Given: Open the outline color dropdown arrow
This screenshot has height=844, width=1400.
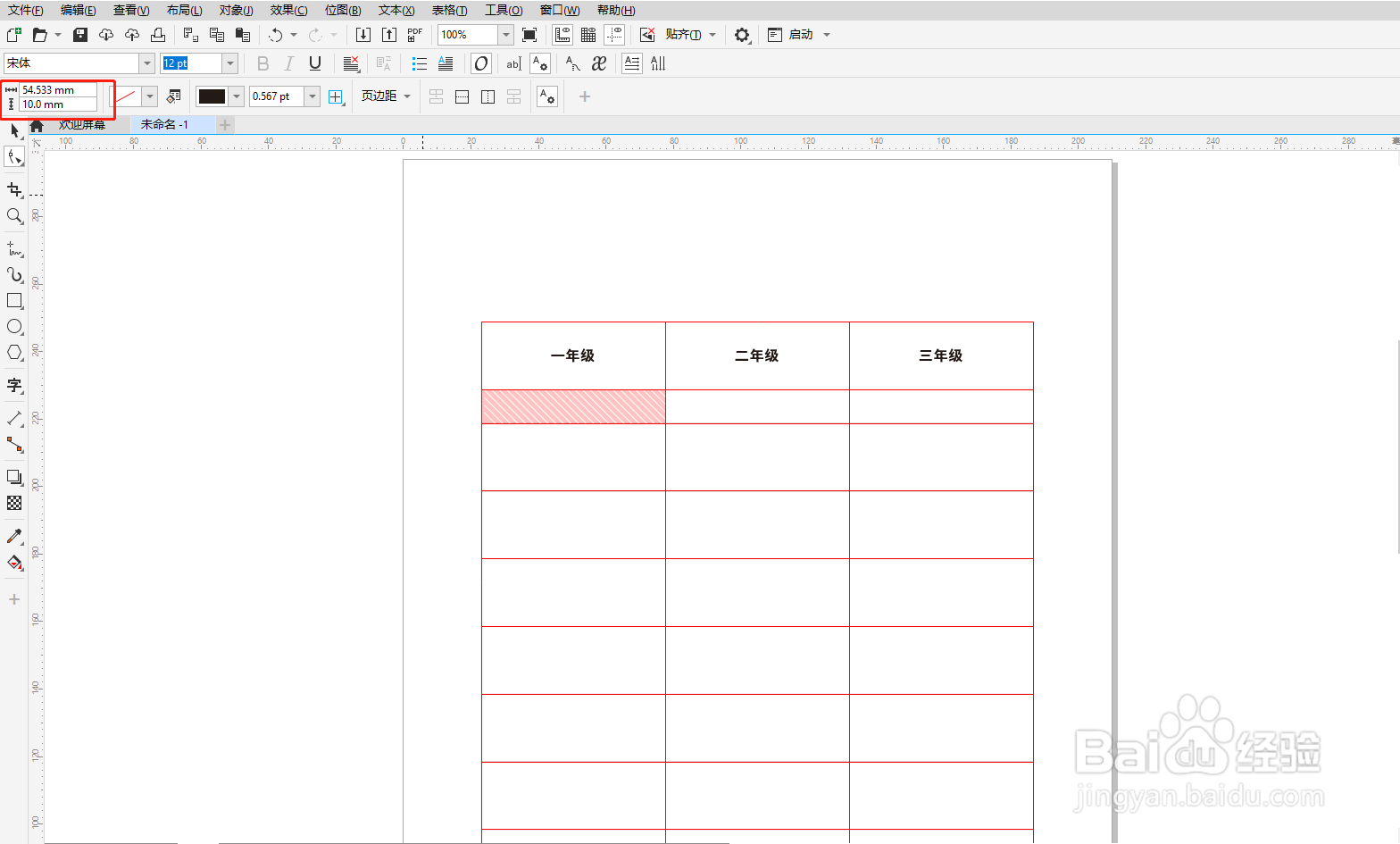Looking at the screenshot, I should [237, 96].
